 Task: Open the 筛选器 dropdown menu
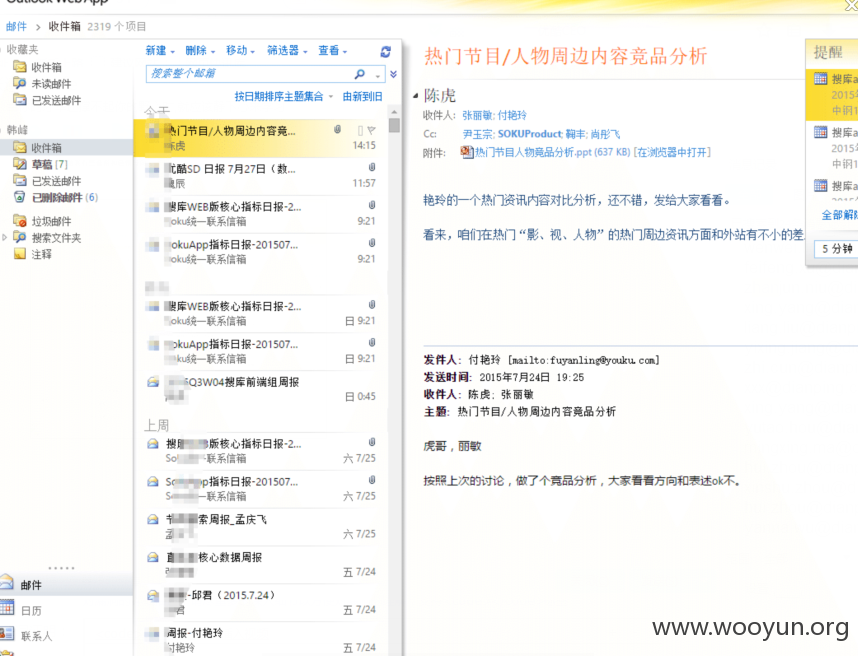click(x=287, y=51)
